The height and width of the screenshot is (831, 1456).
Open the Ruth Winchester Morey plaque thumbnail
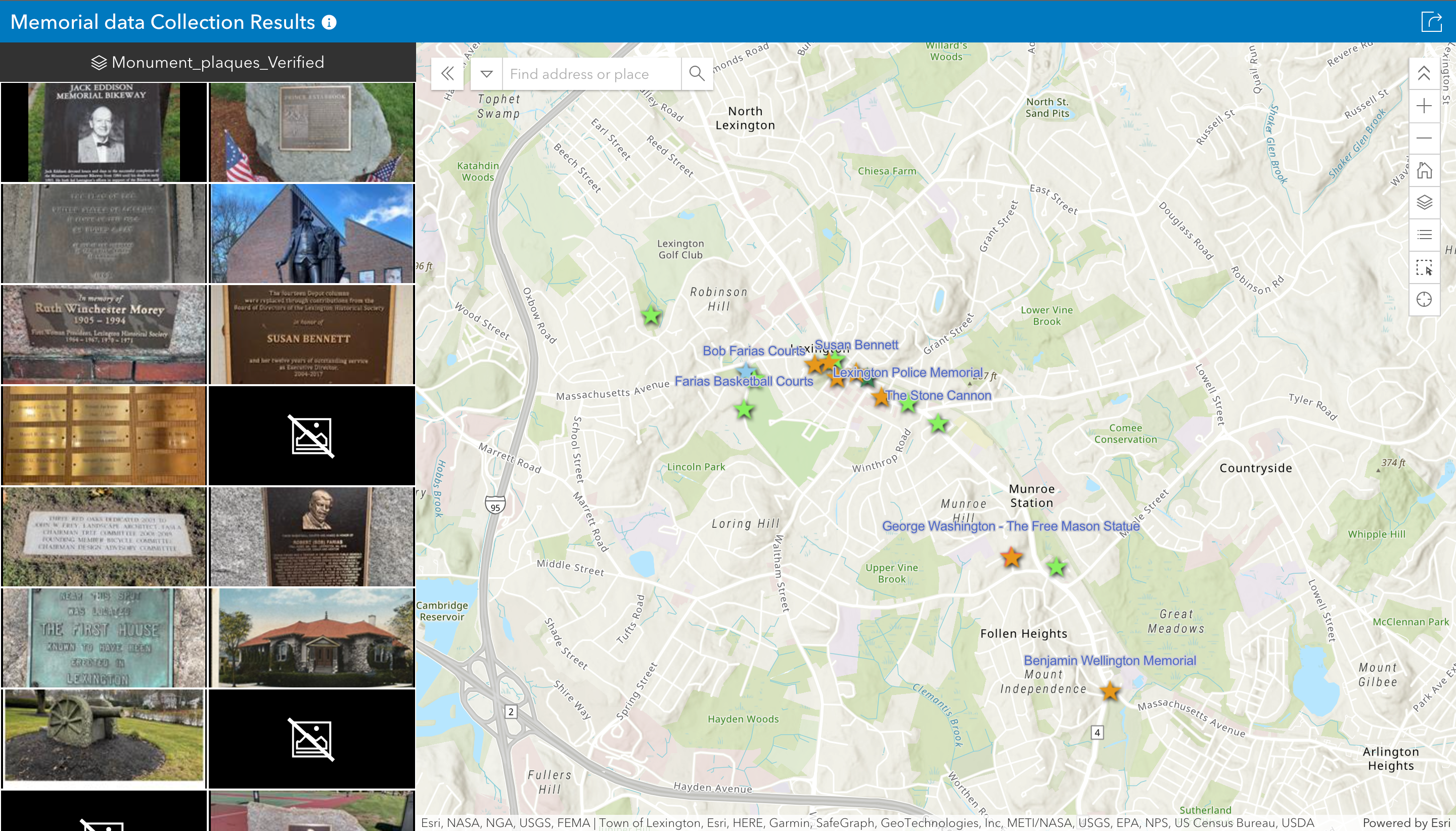click(x=104, y=335)
